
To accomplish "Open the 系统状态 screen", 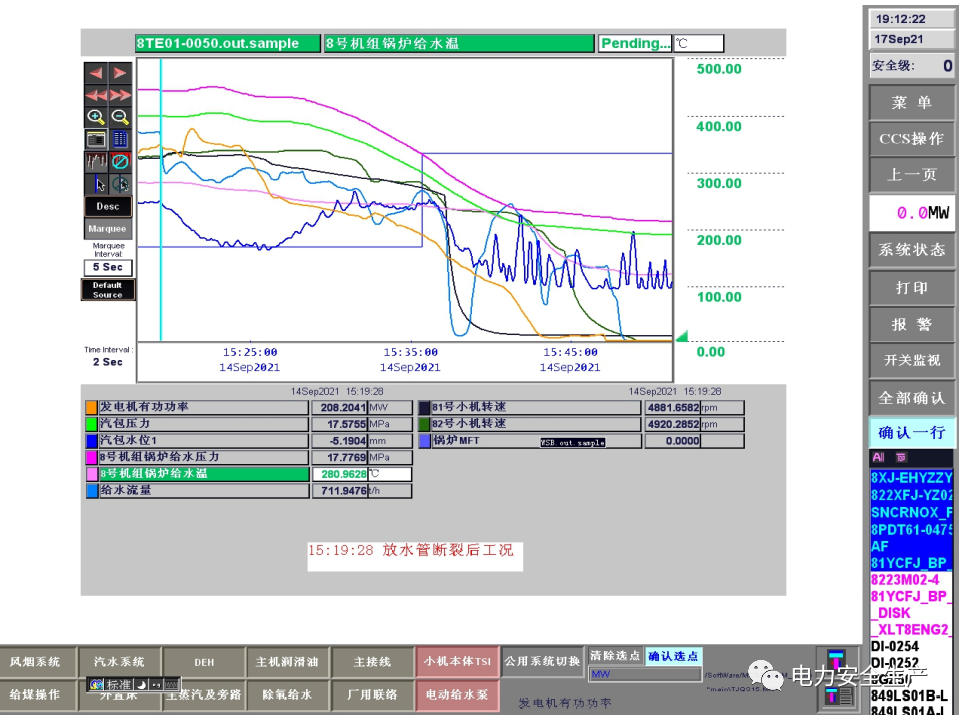I will click(x=911, y=250).
